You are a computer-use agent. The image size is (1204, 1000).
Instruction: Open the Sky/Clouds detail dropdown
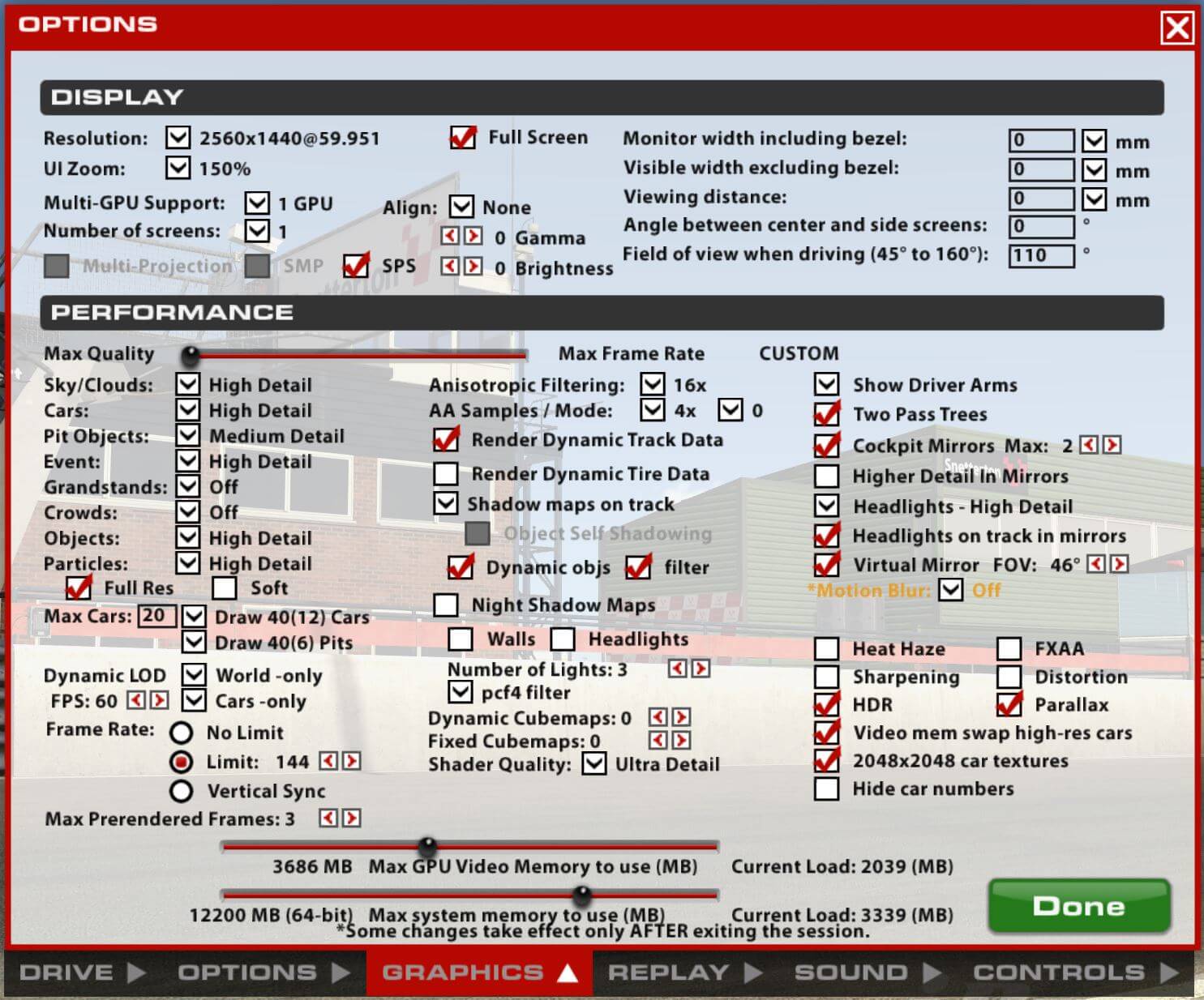coord(188,385)
